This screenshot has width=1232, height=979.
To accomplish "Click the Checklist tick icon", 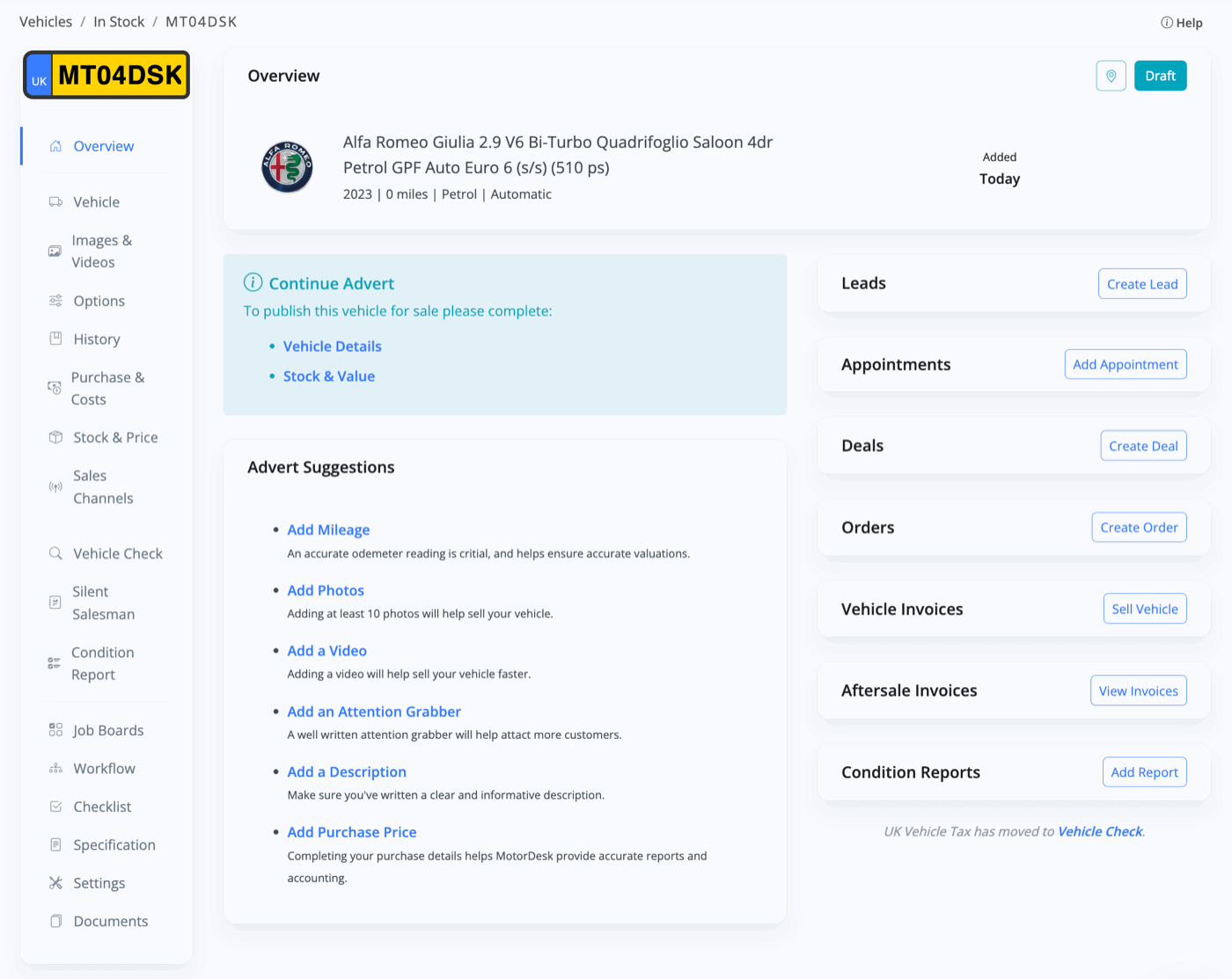I will [x=55, y=807].
